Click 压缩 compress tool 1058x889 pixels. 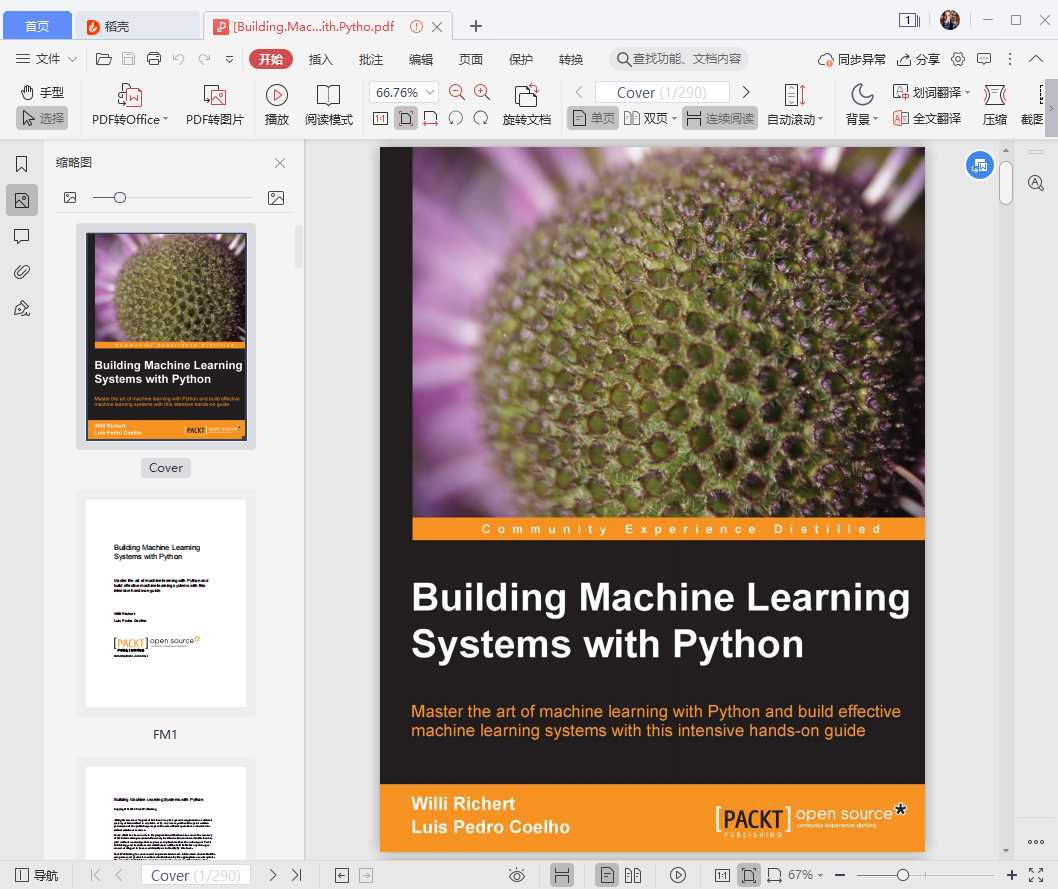tap(995, 105)
